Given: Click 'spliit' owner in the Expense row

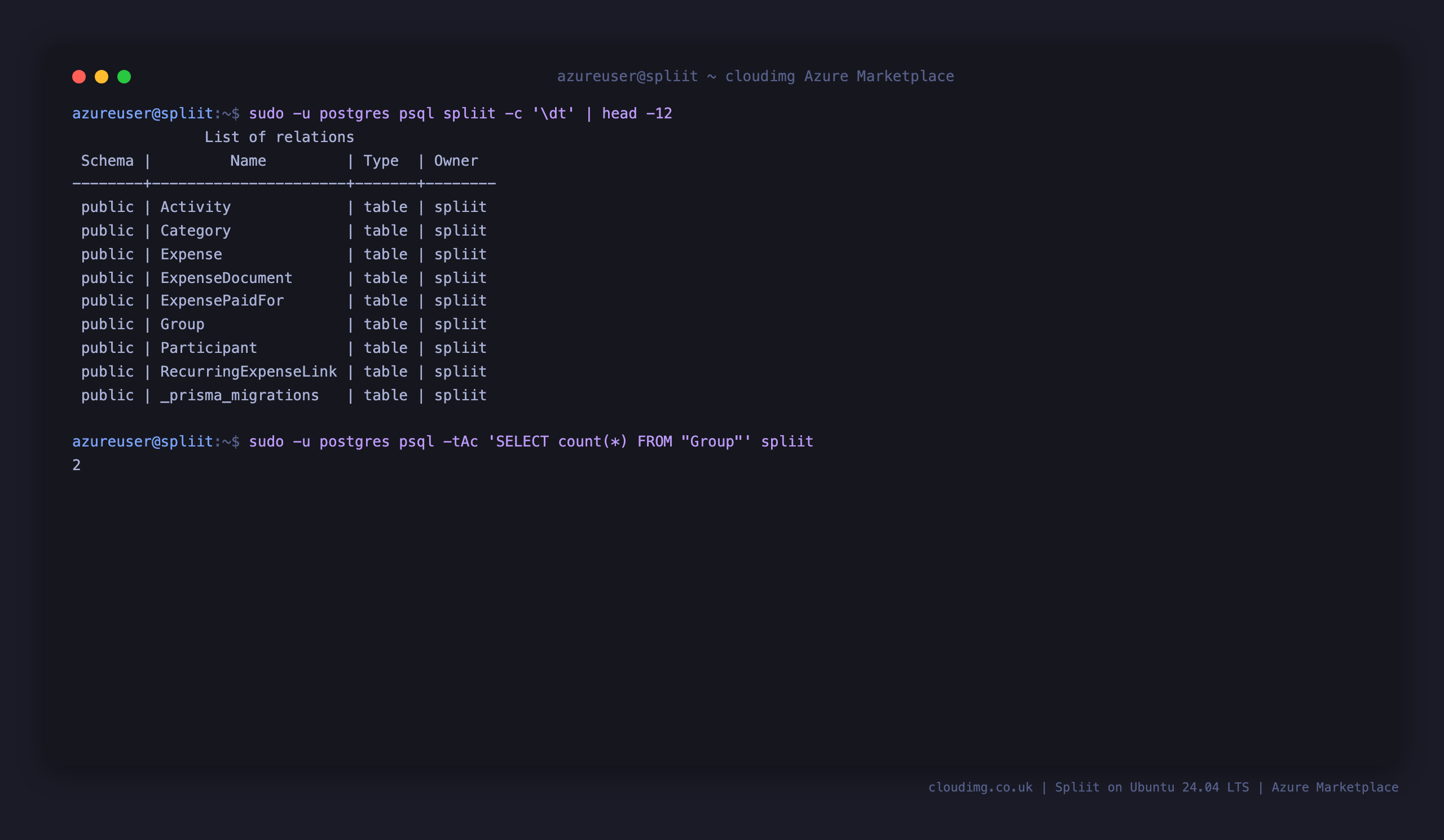Looking at the screenshot, I should [460, 254].
